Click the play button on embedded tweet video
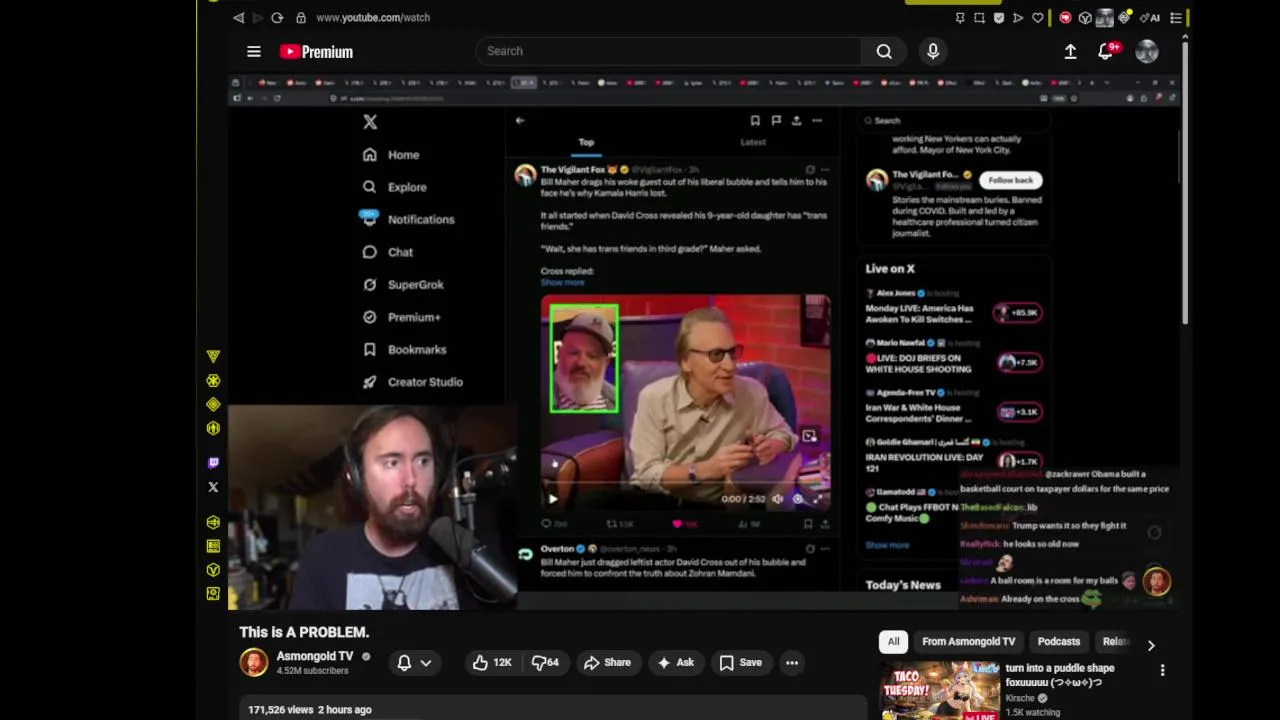 tap(552, 498)
